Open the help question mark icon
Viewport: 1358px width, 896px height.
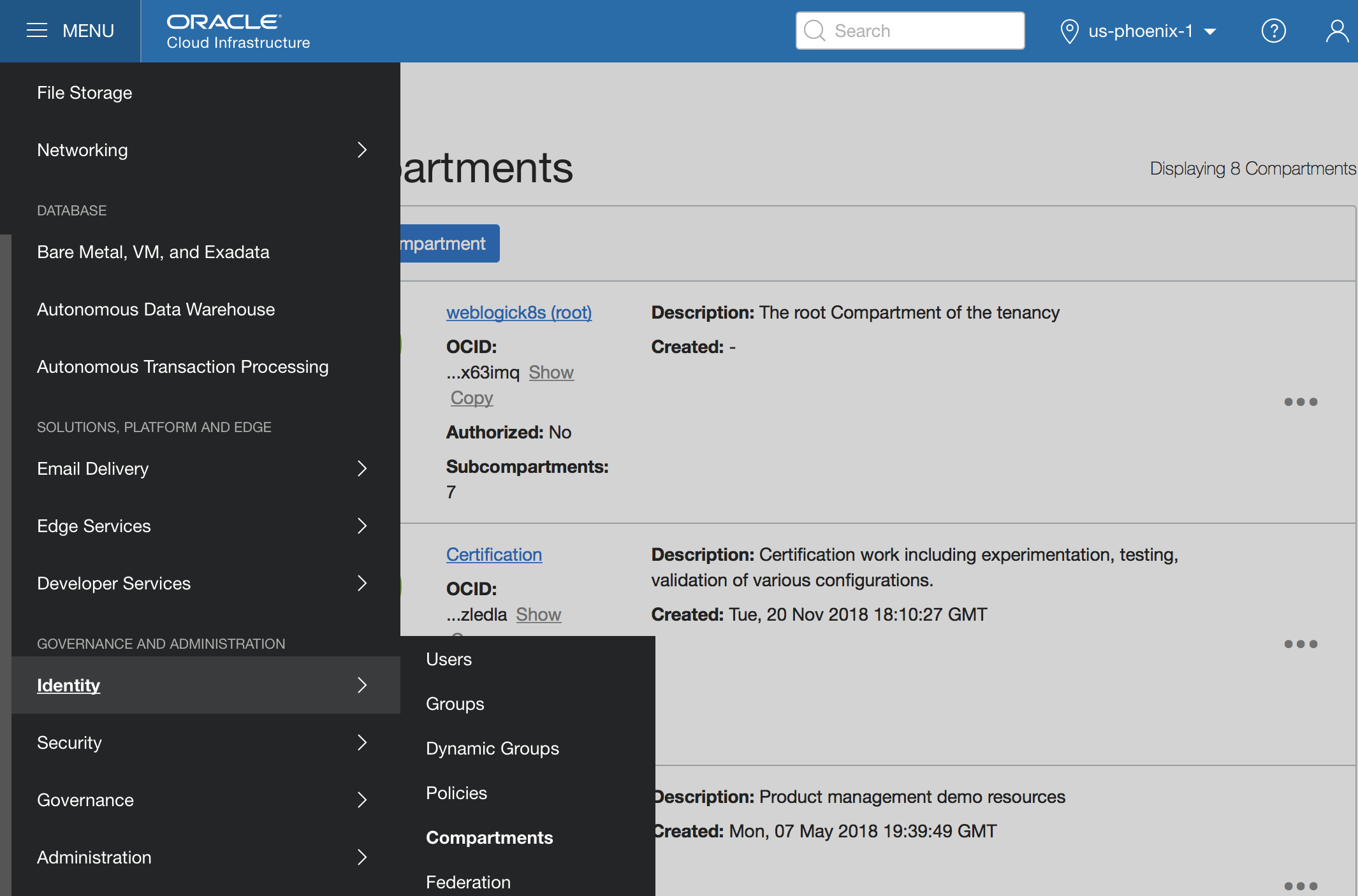click(x=1273, y=31)
